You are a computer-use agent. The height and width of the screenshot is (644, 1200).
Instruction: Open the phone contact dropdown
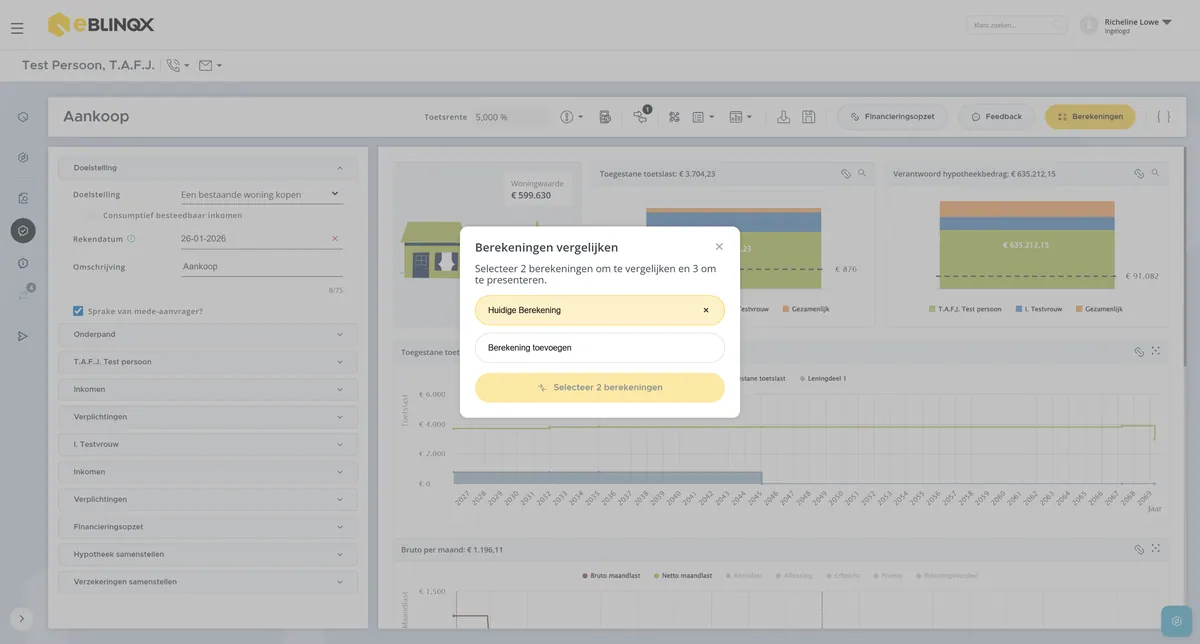[178, 66]
